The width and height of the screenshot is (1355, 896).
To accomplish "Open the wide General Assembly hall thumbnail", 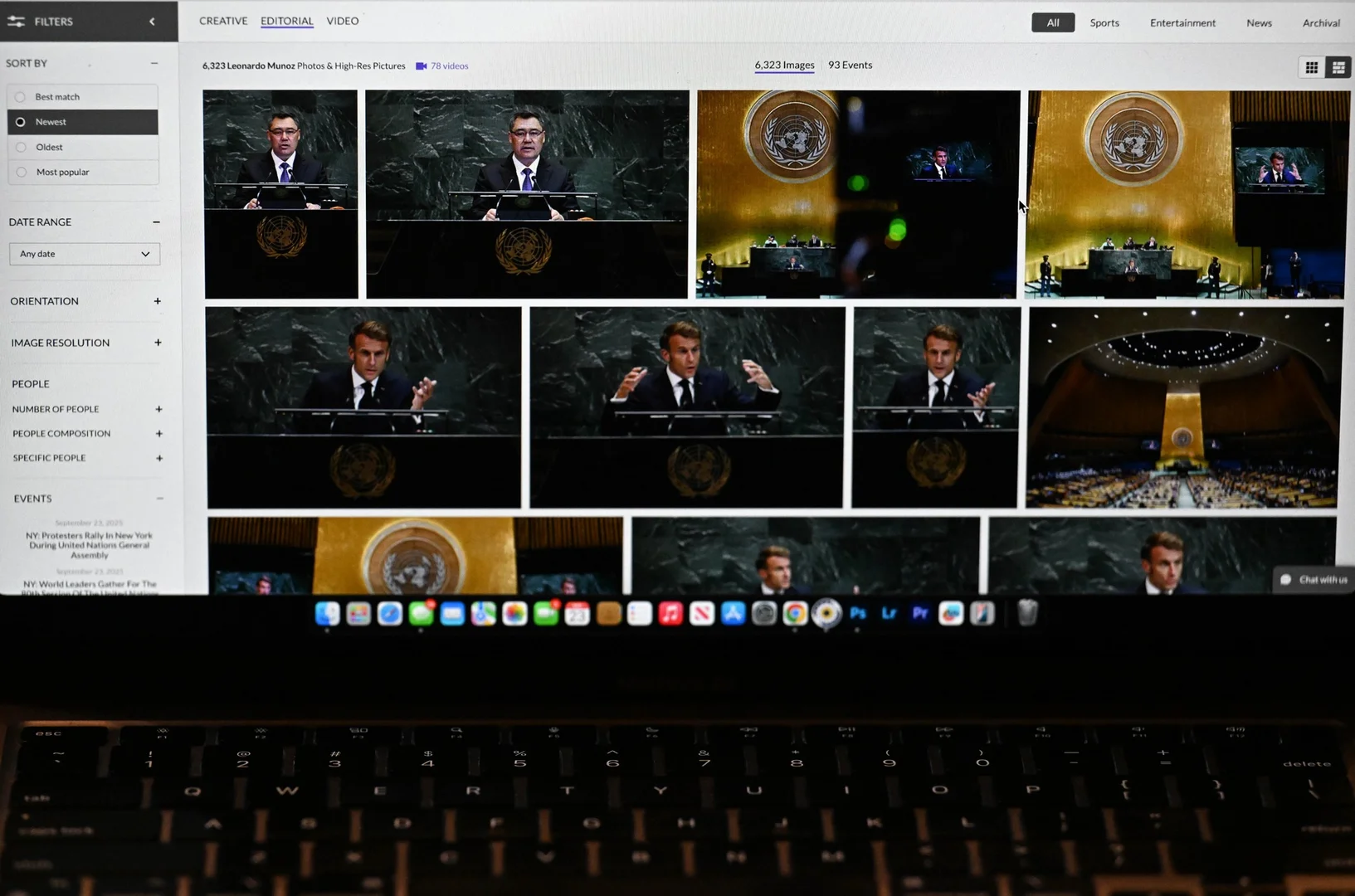I will point(1183,407).
